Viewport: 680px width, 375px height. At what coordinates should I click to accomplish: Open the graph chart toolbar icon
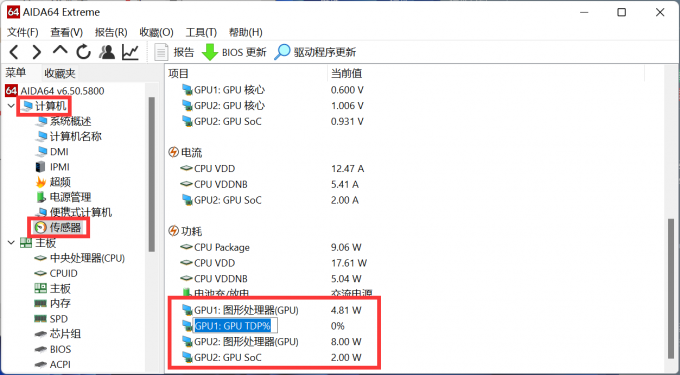pos(130,52)
